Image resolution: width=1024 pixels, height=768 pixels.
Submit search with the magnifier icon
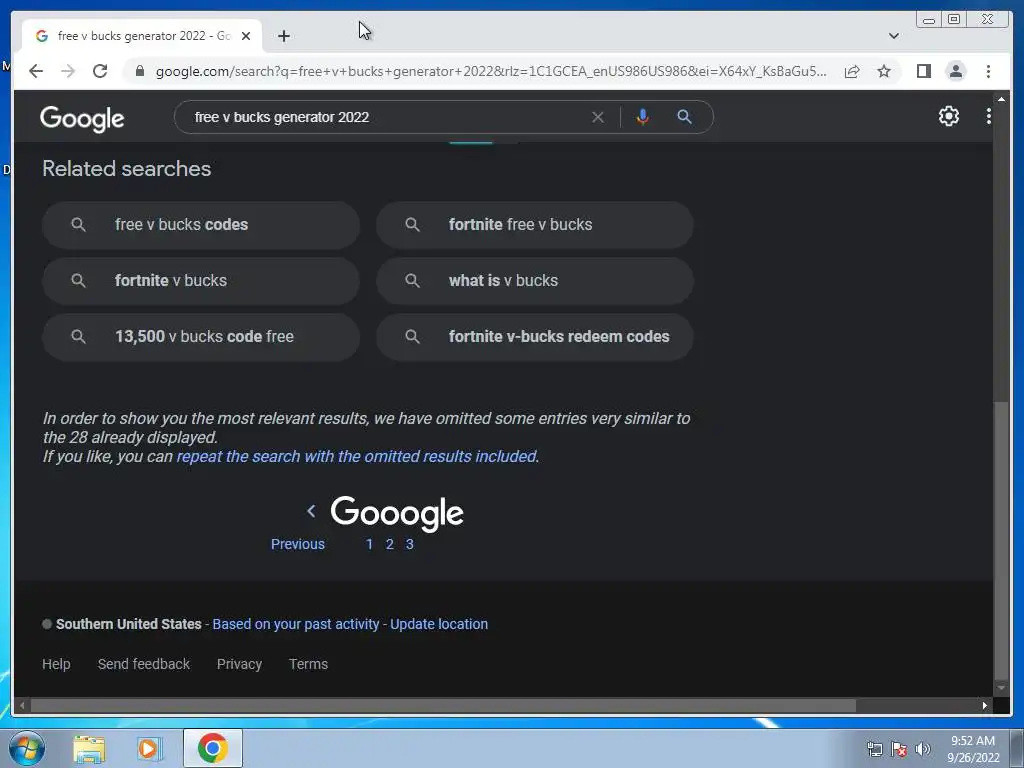click(684, 117)
